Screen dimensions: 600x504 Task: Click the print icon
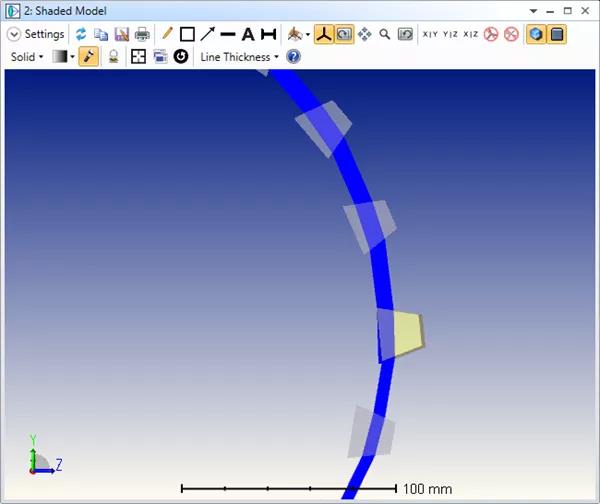point(142,34)
